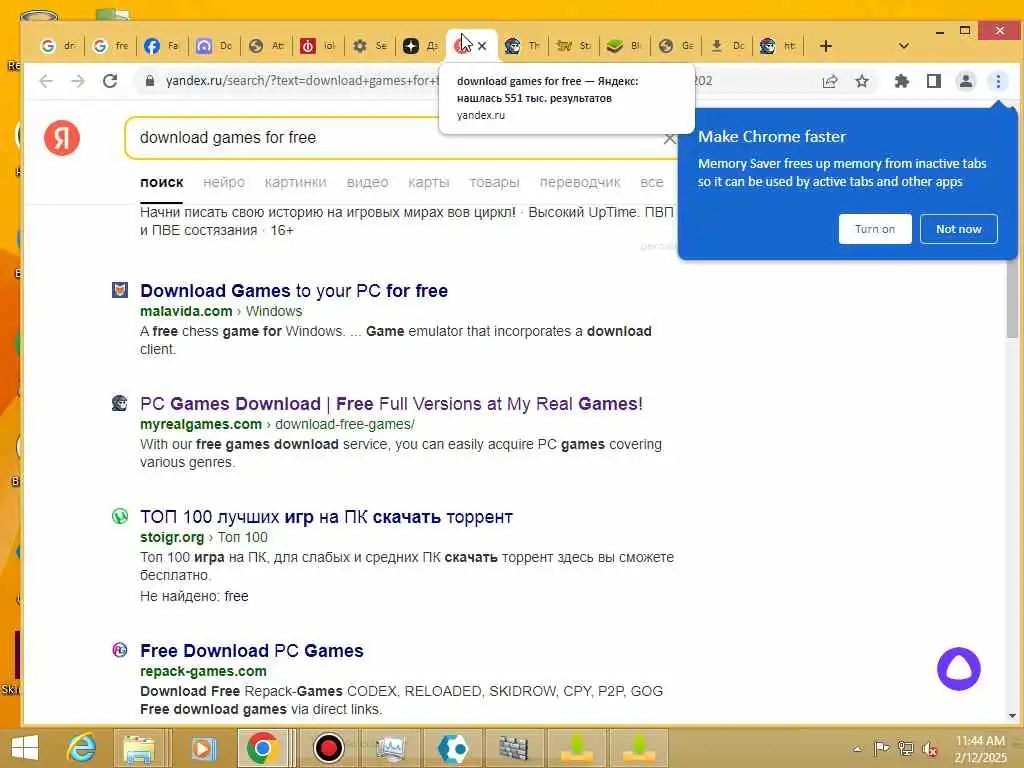Open the Alice assistant purple button
The width and height of the screenshot is (1024, 768).
pos(959,669)
